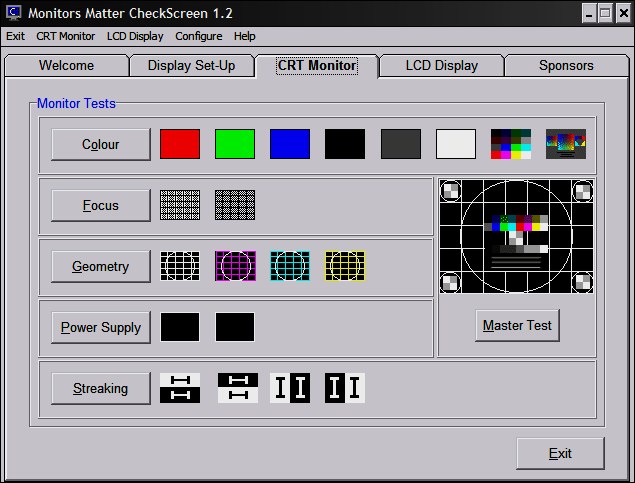The width and height of the screenshot is (635, 483).
Task: Switch to the Display Set-Up tab
Action: [192, 66]
